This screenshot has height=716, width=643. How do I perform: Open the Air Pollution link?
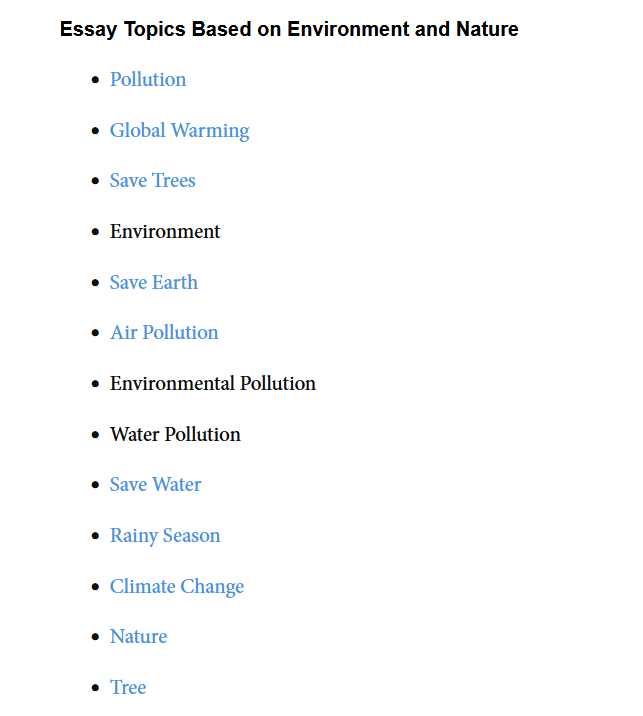[x=164, y=333]
